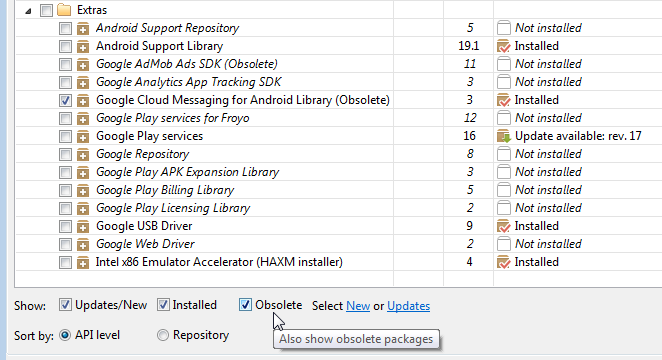Image resolution: width=662 pixels, height=360 pixels.
Task: Select the Google Analytics App Tracking SDK row text
Action: 188,82
